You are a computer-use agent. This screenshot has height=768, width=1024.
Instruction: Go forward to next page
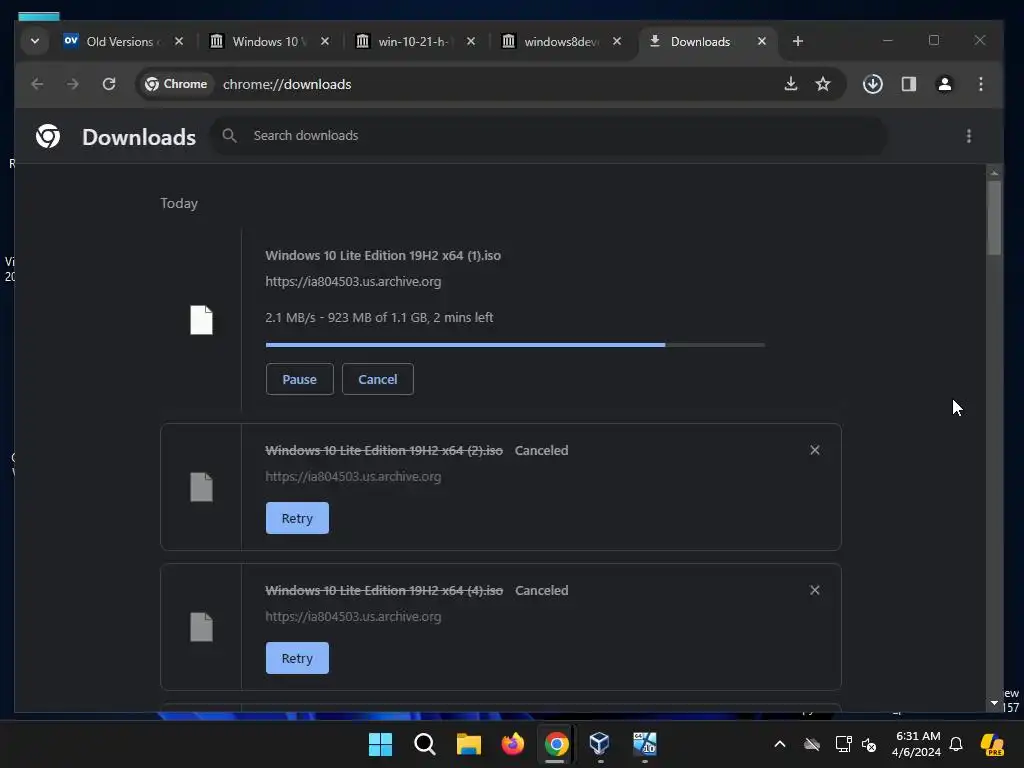click(x=72, y=84)
